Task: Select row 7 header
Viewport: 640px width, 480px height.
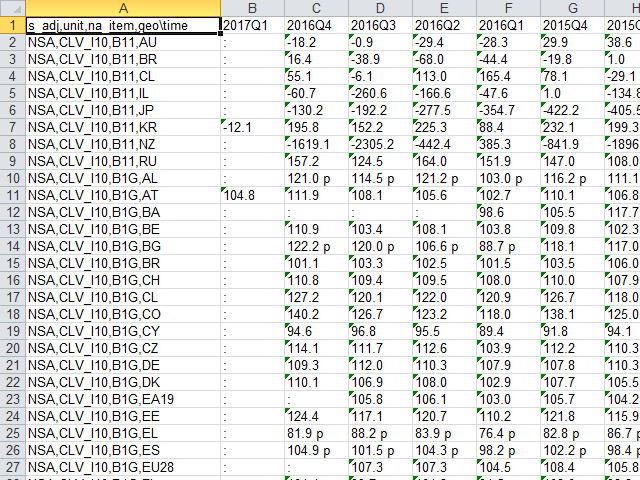Action: tap(12, 127)
